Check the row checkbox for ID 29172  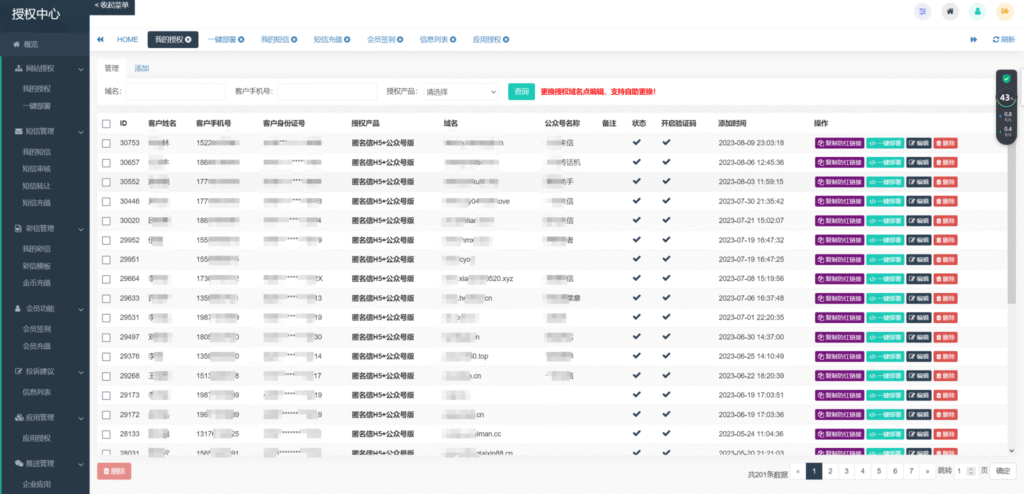(106, 414)
